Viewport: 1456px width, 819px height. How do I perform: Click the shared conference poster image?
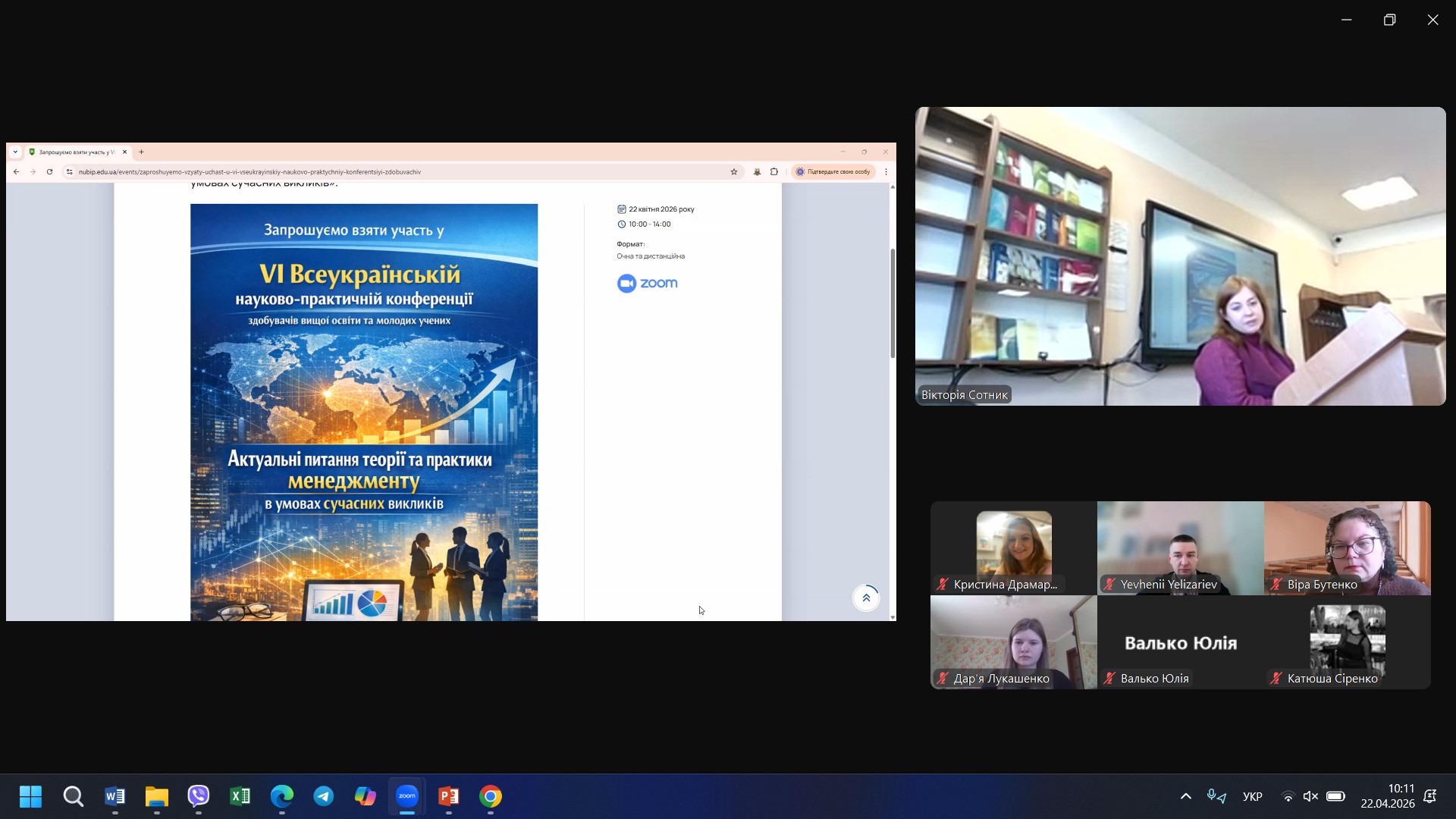[364, 412]
